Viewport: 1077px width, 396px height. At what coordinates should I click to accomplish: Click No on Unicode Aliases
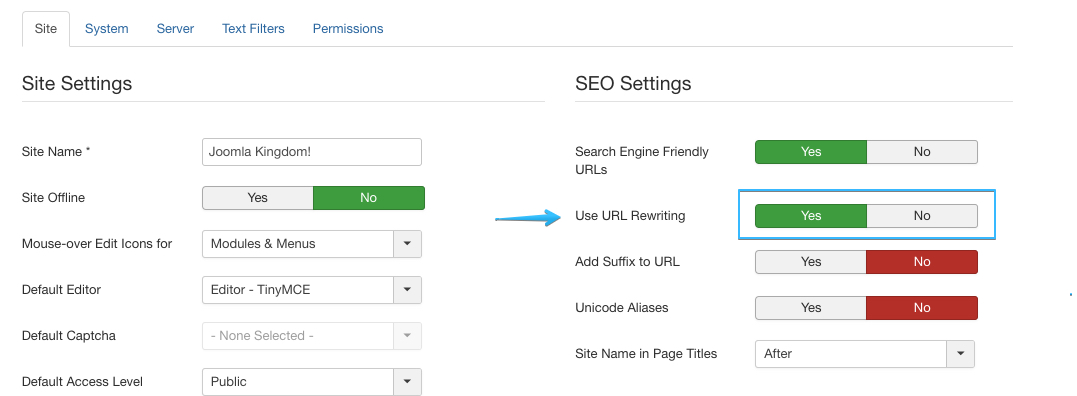pyautogui.click(x=922, y=307)
